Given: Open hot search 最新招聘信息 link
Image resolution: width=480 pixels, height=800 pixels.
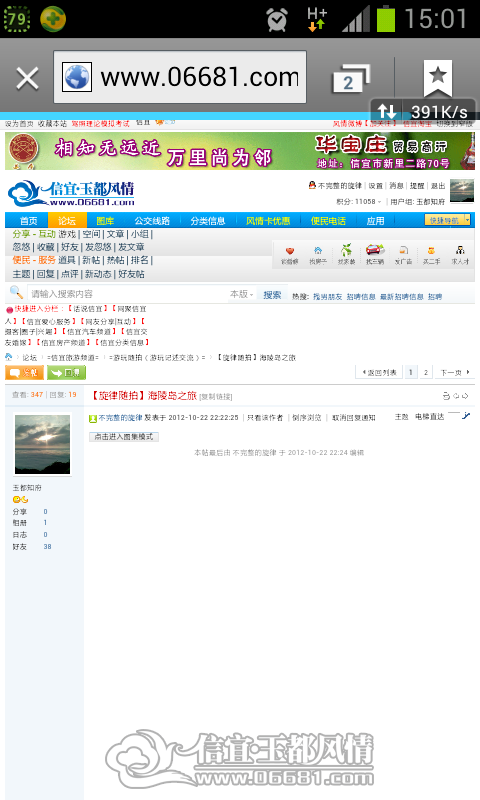Looking at the screenshot, I should pyautogui.click(x=401, y=296).
